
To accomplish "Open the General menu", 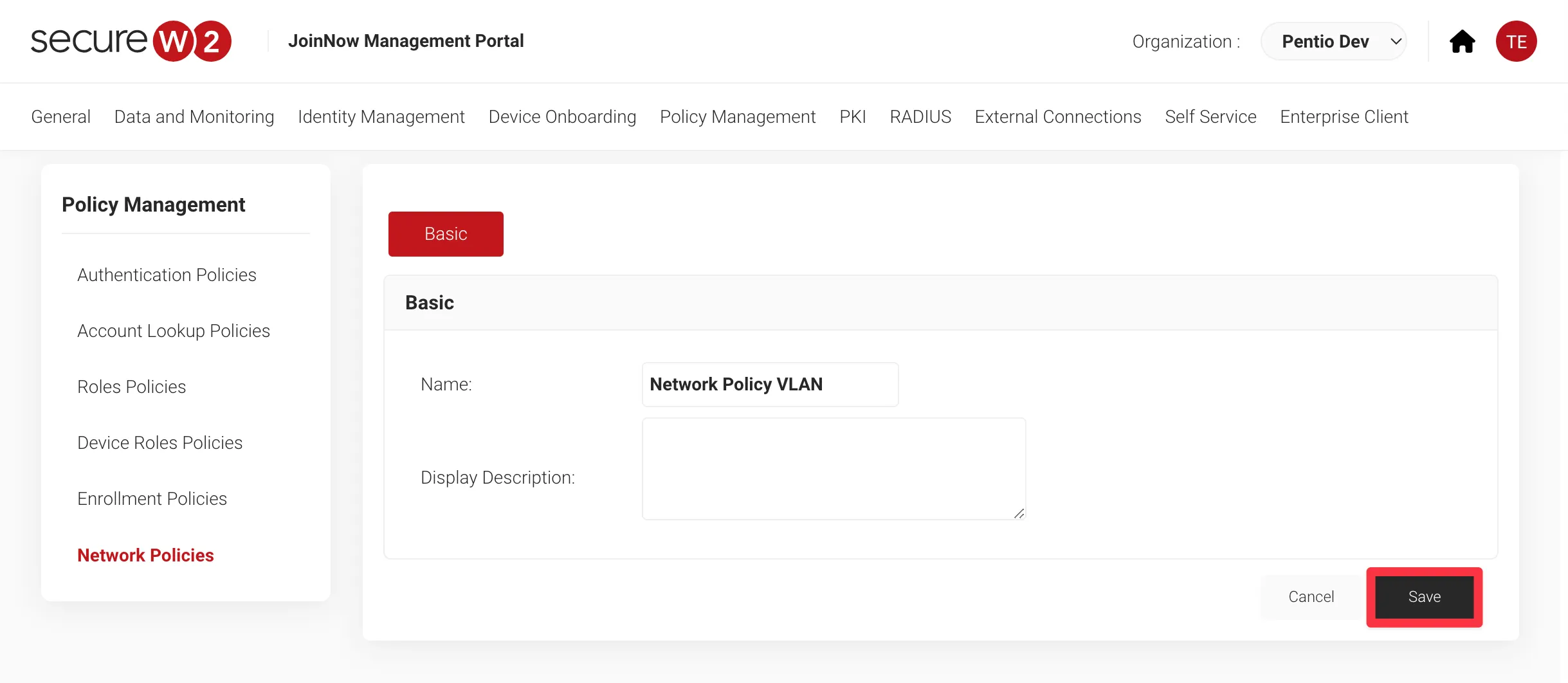I will (x=60, y=116).
